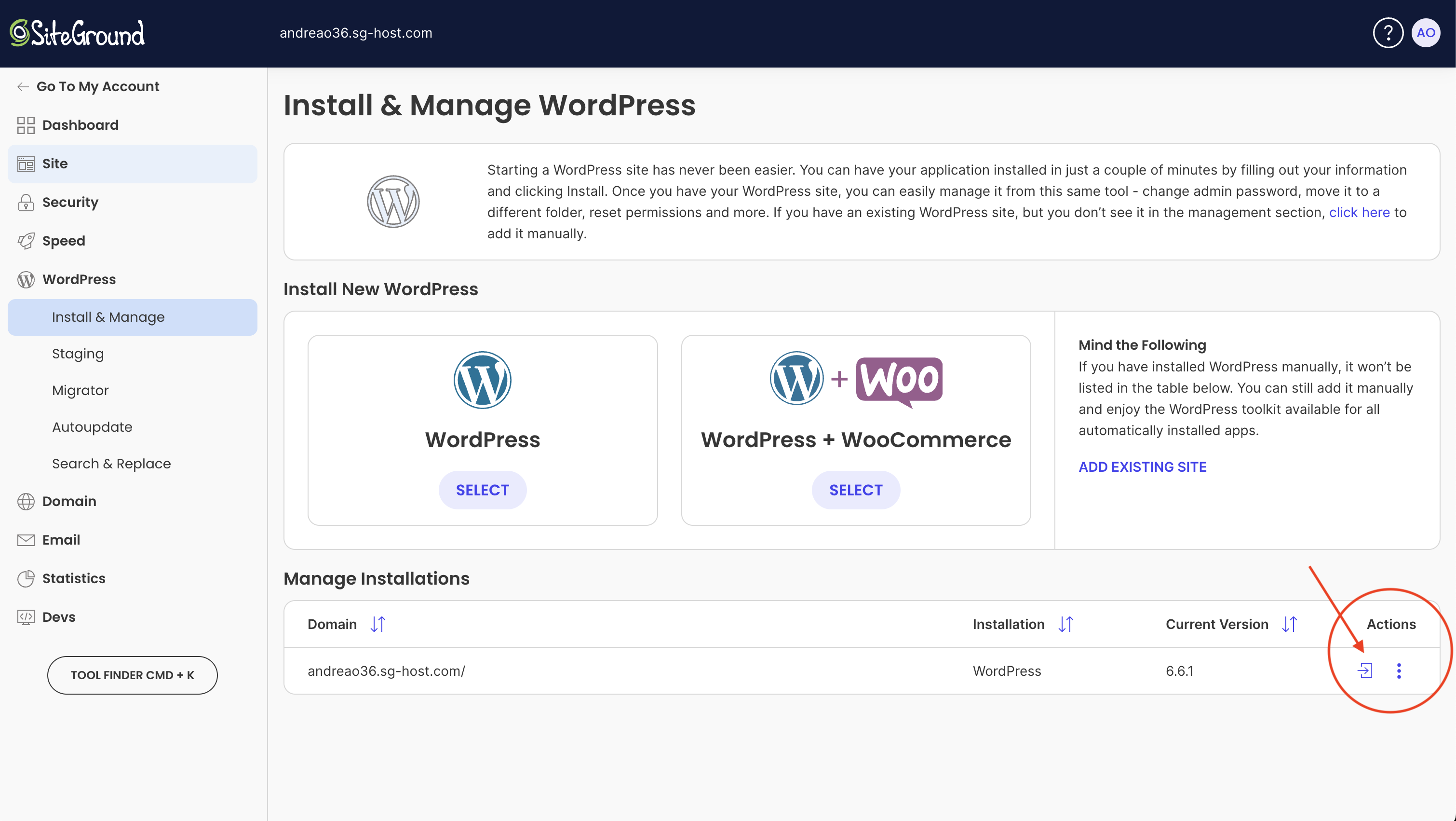1456x821 pixels.
Task: Expand the Security sidebar section
Action: click(70, 203)
